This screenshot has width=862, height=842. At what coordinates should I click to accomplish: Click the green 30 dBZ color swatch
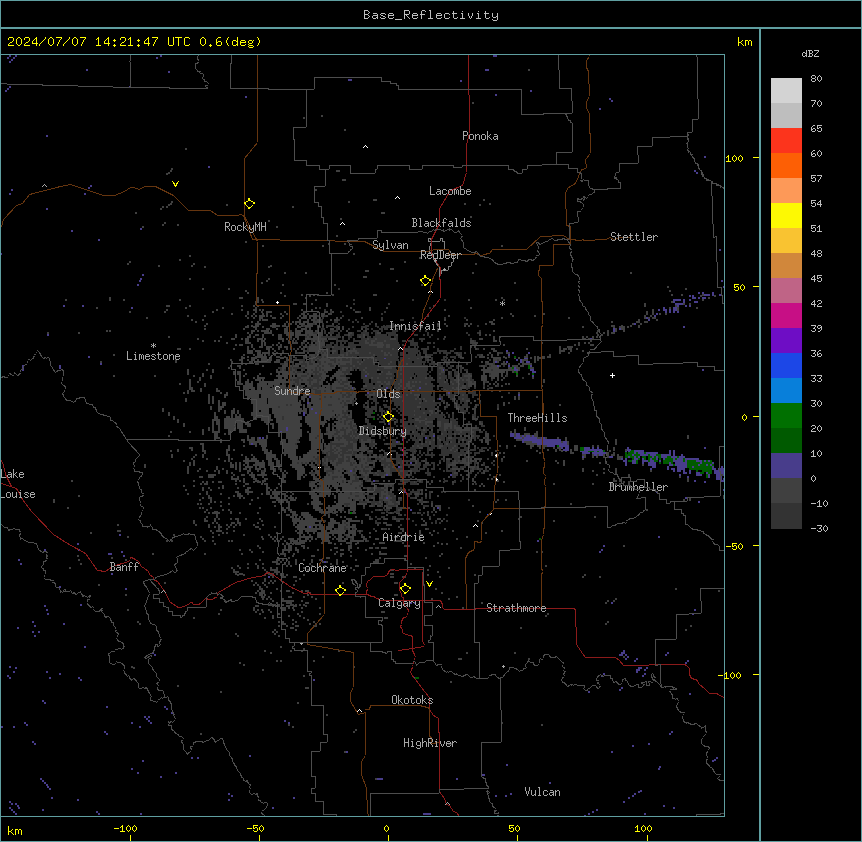pyautogui.click(x=786, y=416)
